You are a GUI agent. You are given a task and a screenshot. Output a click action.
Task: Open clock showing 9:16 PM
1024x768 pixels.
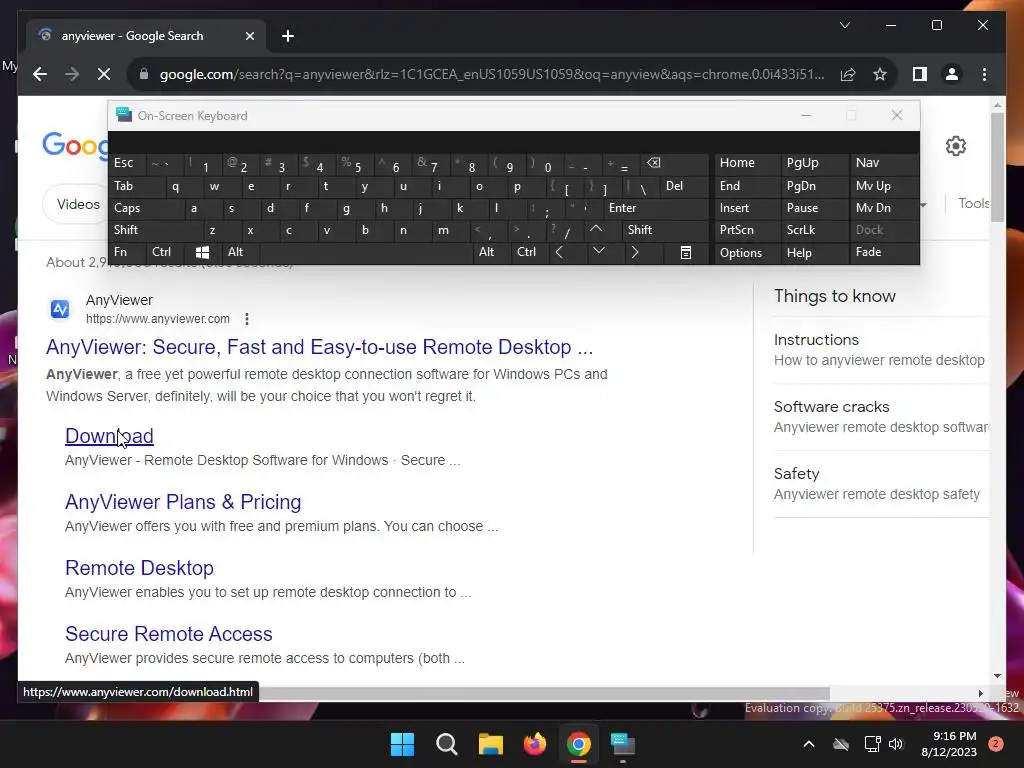[x=949, y=744]
